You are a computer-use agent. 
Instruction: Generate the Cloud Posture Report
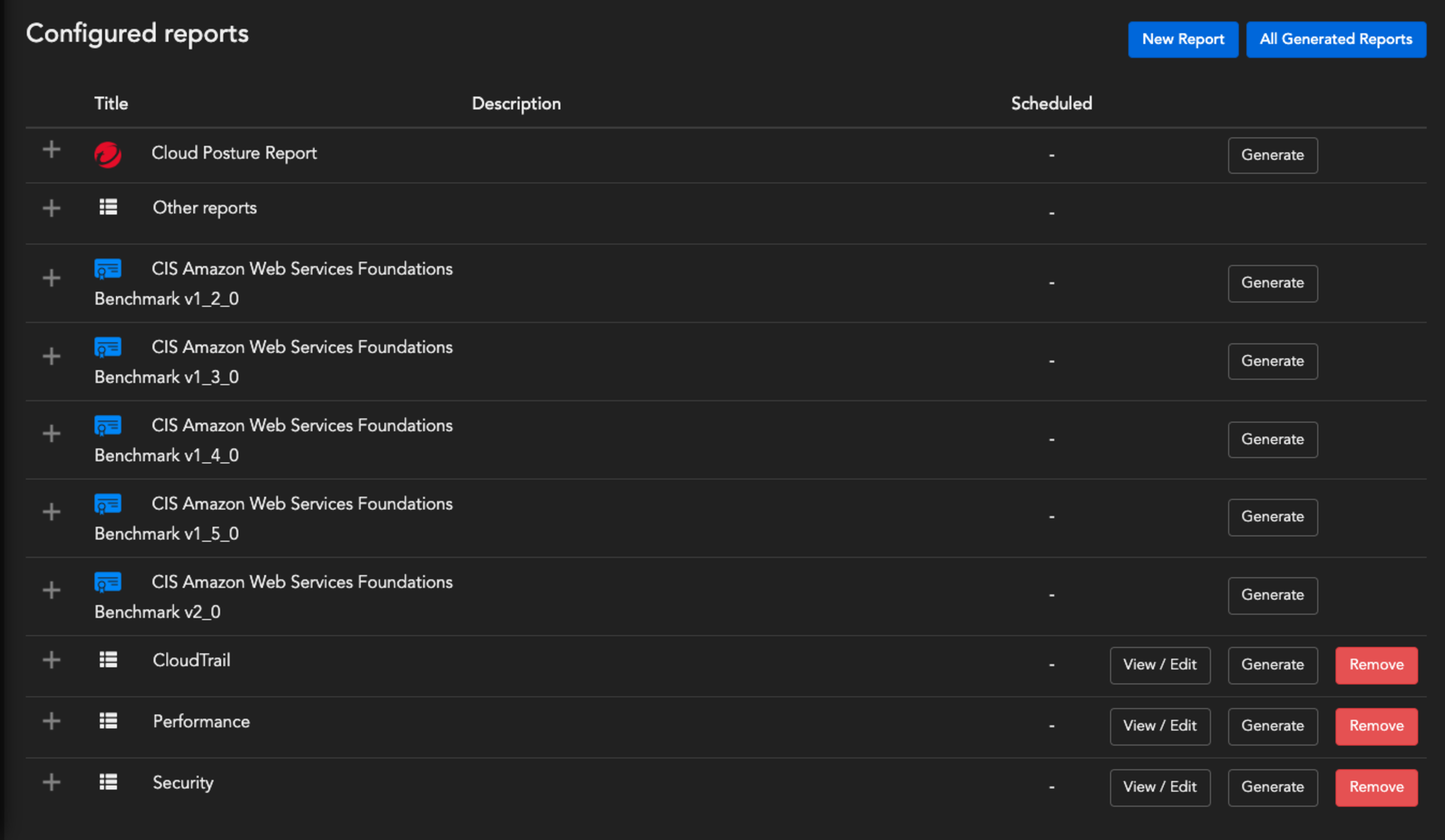(1272, 155)
